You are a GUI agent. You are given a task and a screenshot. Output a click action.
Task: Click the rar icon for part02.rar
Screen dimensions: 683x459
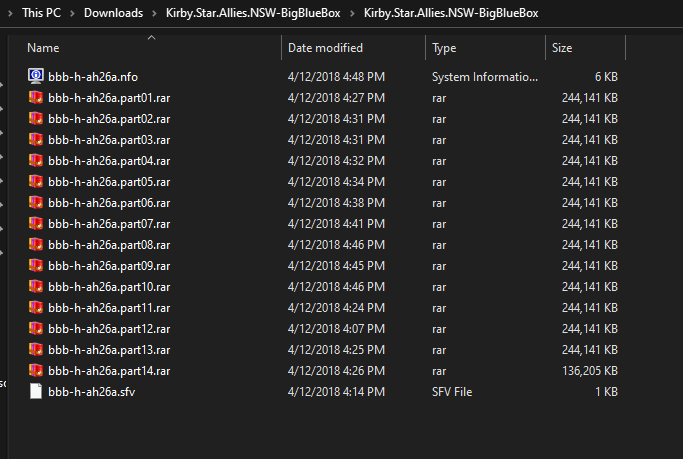[x=36, y=118]
